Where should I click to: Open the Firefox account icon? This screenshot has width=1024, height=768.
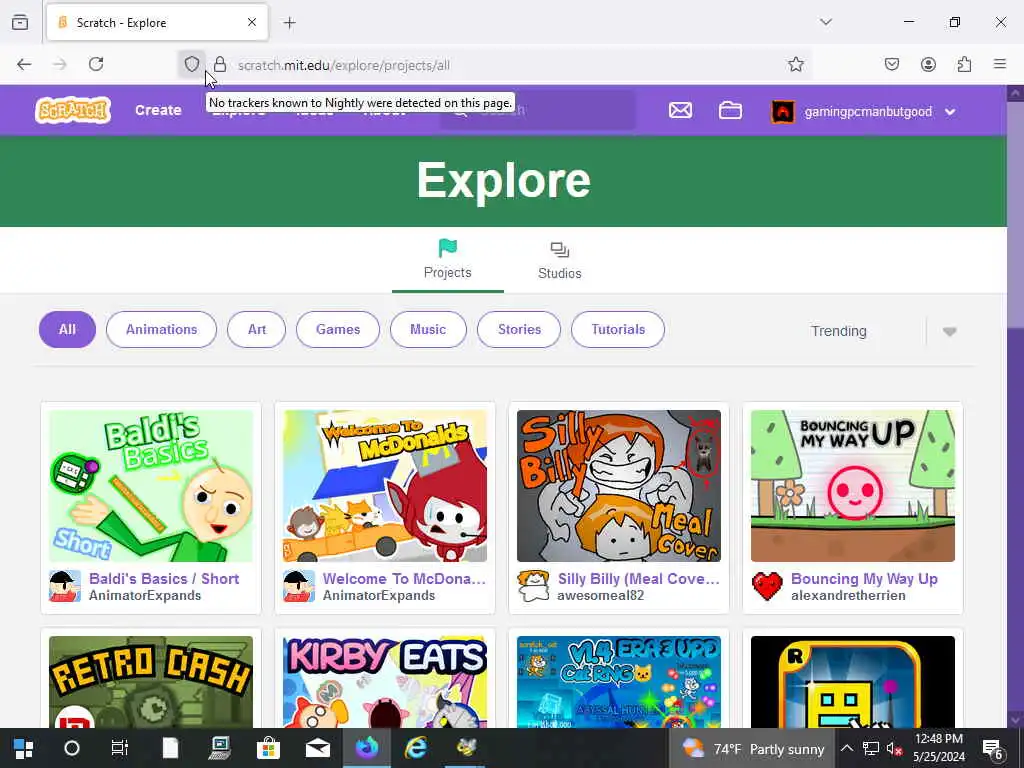(928, 64)
